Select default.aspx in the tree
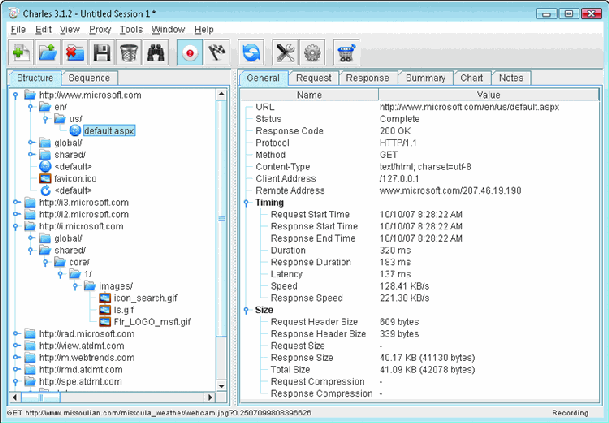The image size is (609, 423). coord(109,131)
